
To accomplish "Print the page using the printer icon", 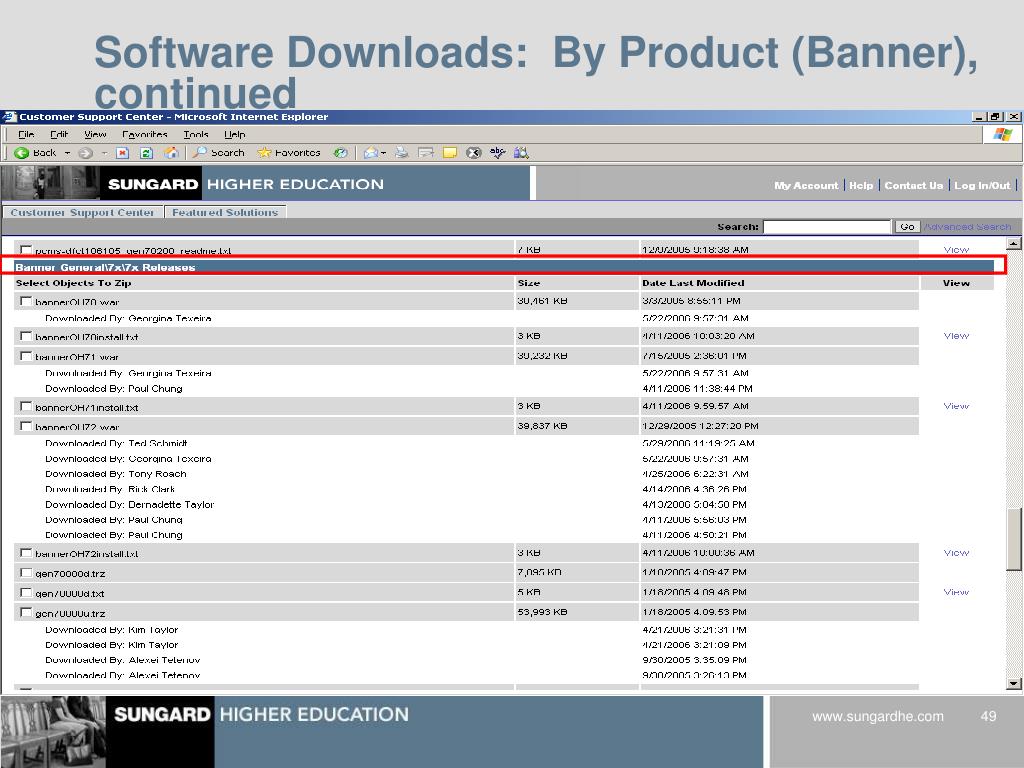I will click(x=402, y=153).
